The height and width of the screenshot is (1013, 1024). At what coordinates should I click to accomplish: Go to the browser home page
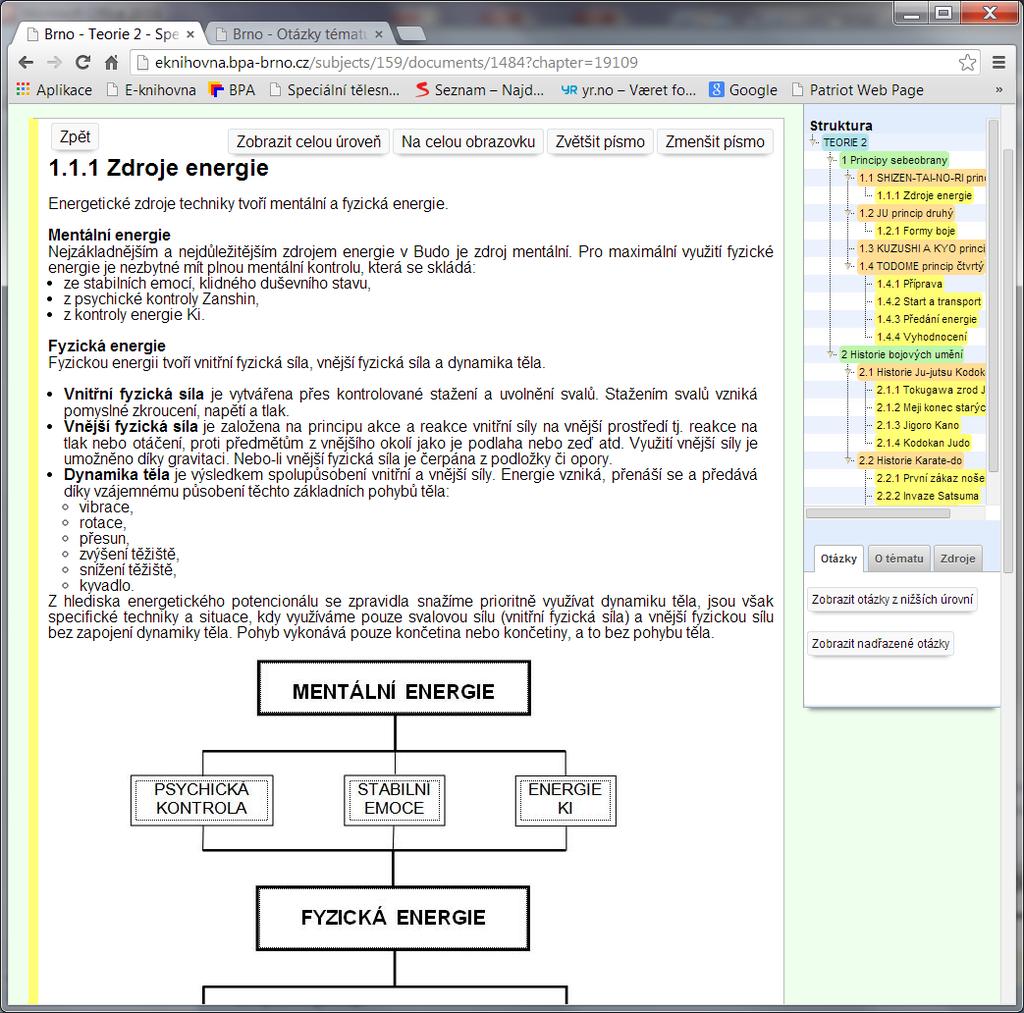coord(112,63)
